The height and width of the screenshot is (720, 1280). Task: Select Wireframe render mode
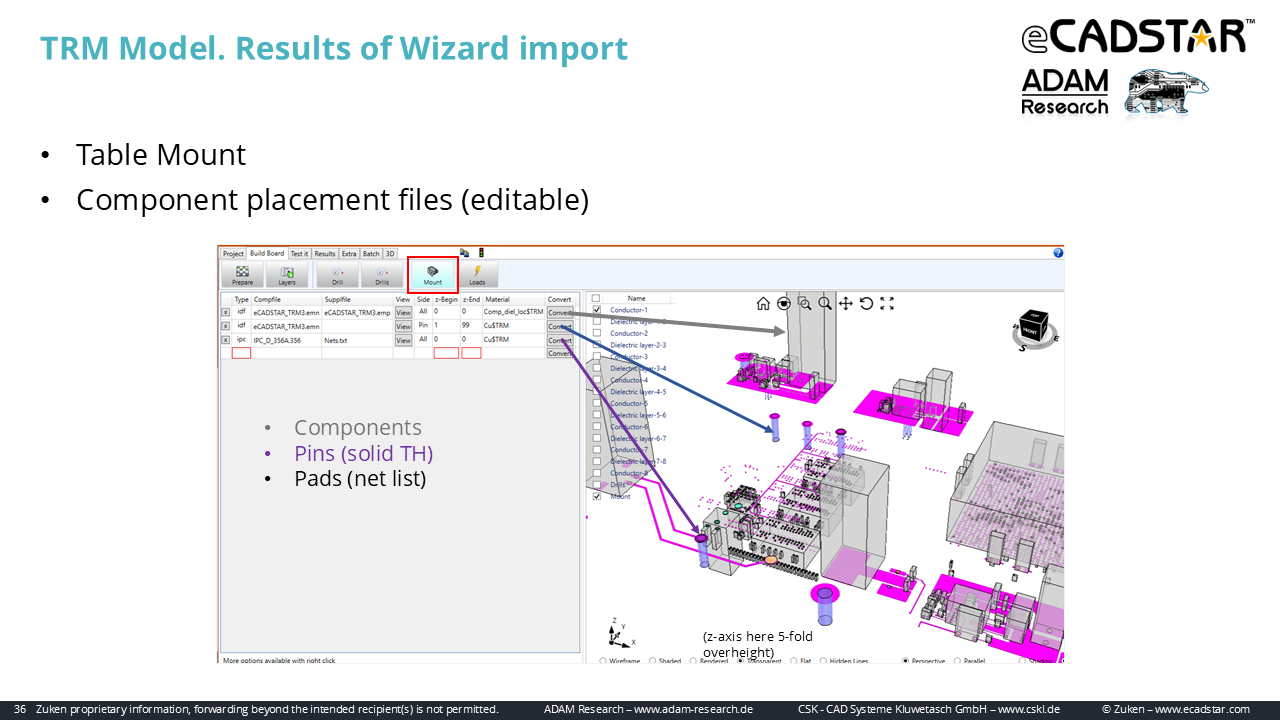pyautogui.click(x=602, y=661)
